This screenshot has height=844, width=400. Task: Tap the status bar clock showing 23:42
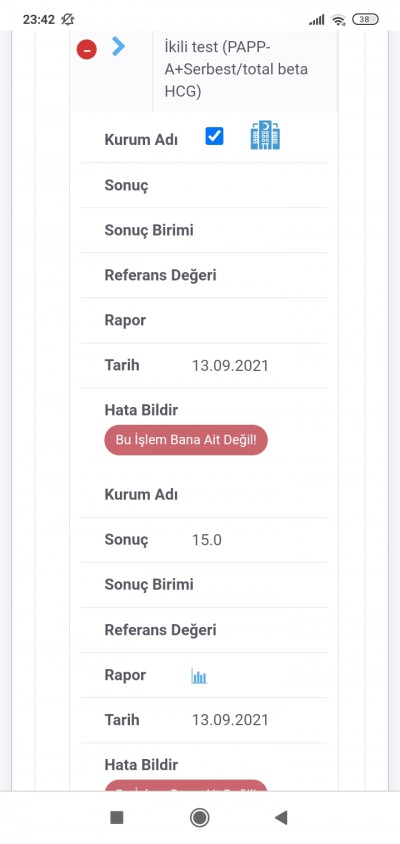click(39, 19)
